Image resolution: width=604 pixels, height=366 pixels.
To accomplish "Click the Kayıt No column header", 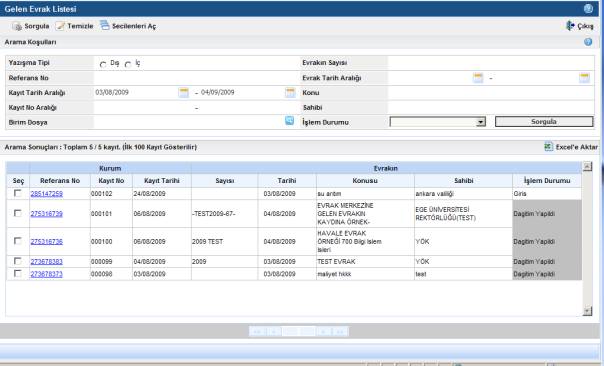I will click(x=111, y=181).
